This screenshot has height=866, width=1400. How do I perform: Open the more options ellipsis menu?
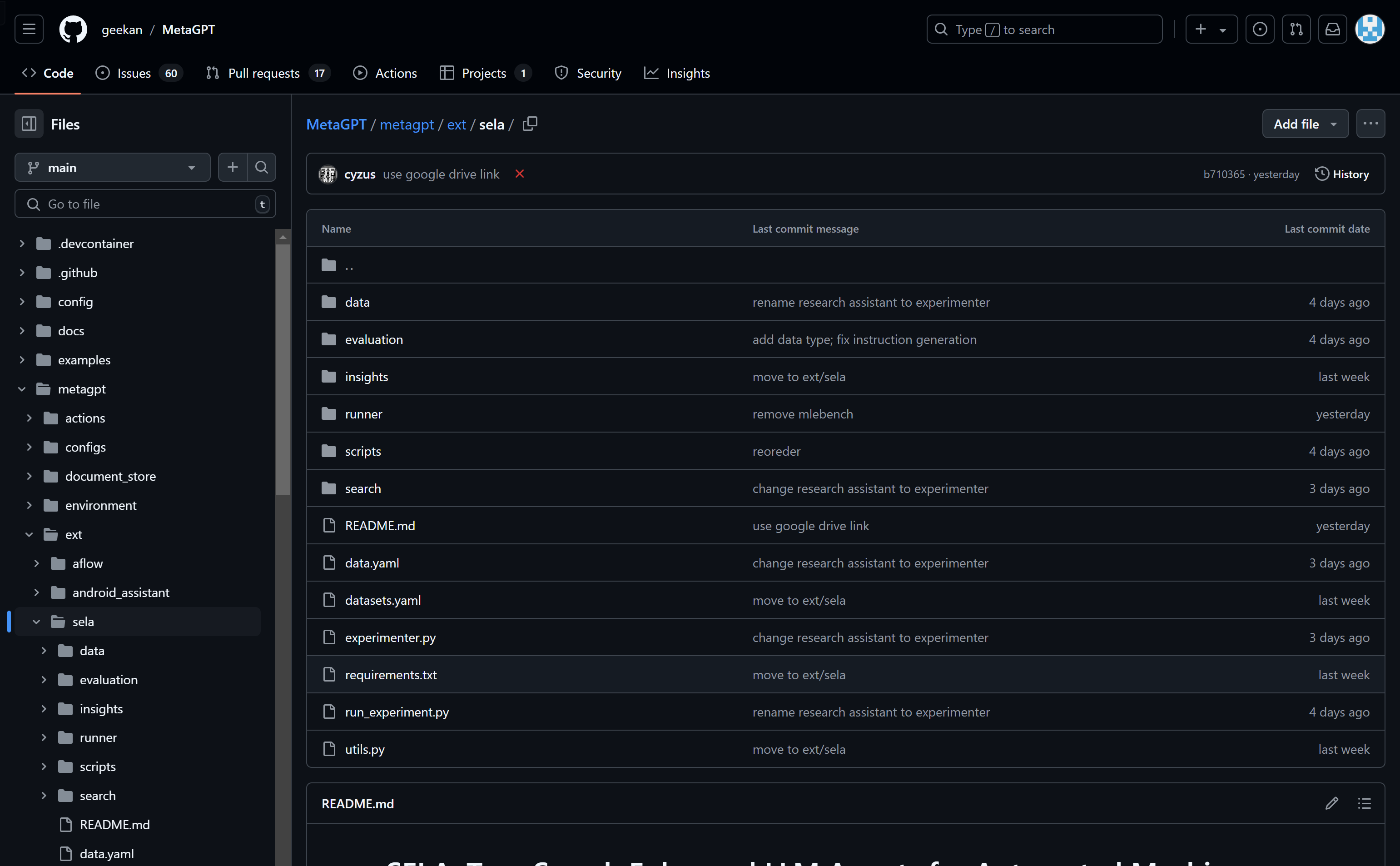[1370, 124]
